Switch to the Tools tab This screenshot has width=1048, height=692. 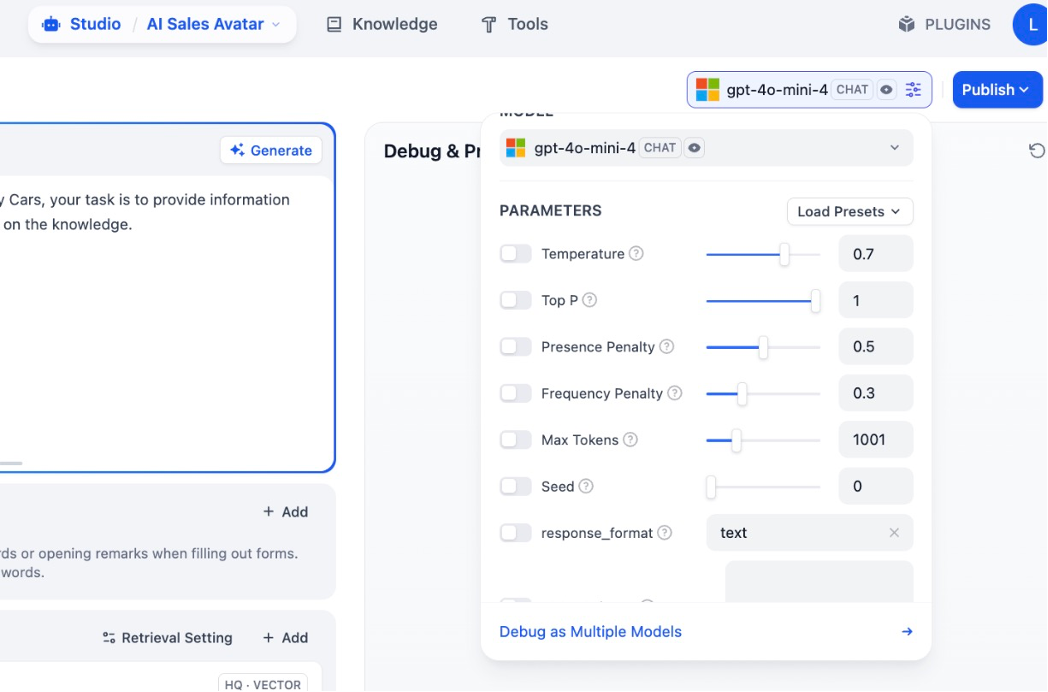tap(515, 24)
